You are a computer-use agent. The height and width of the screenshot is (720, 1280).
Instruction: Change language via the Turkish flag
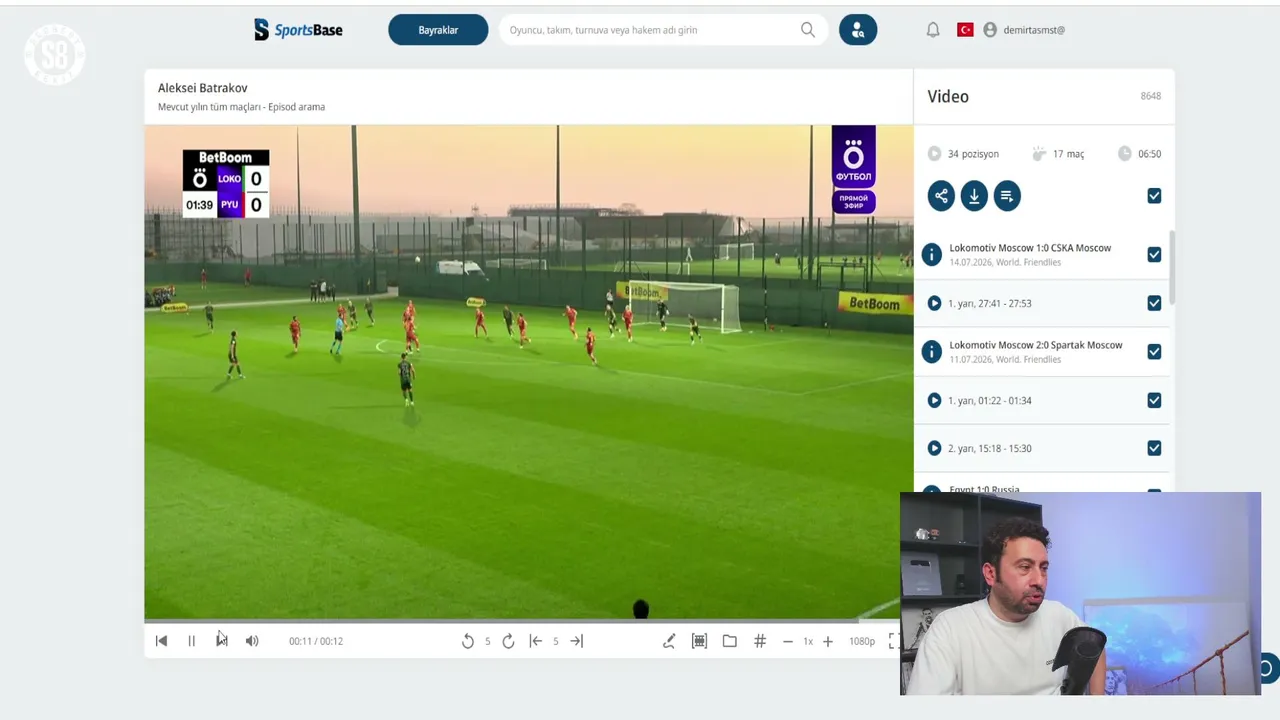(966, 30)
